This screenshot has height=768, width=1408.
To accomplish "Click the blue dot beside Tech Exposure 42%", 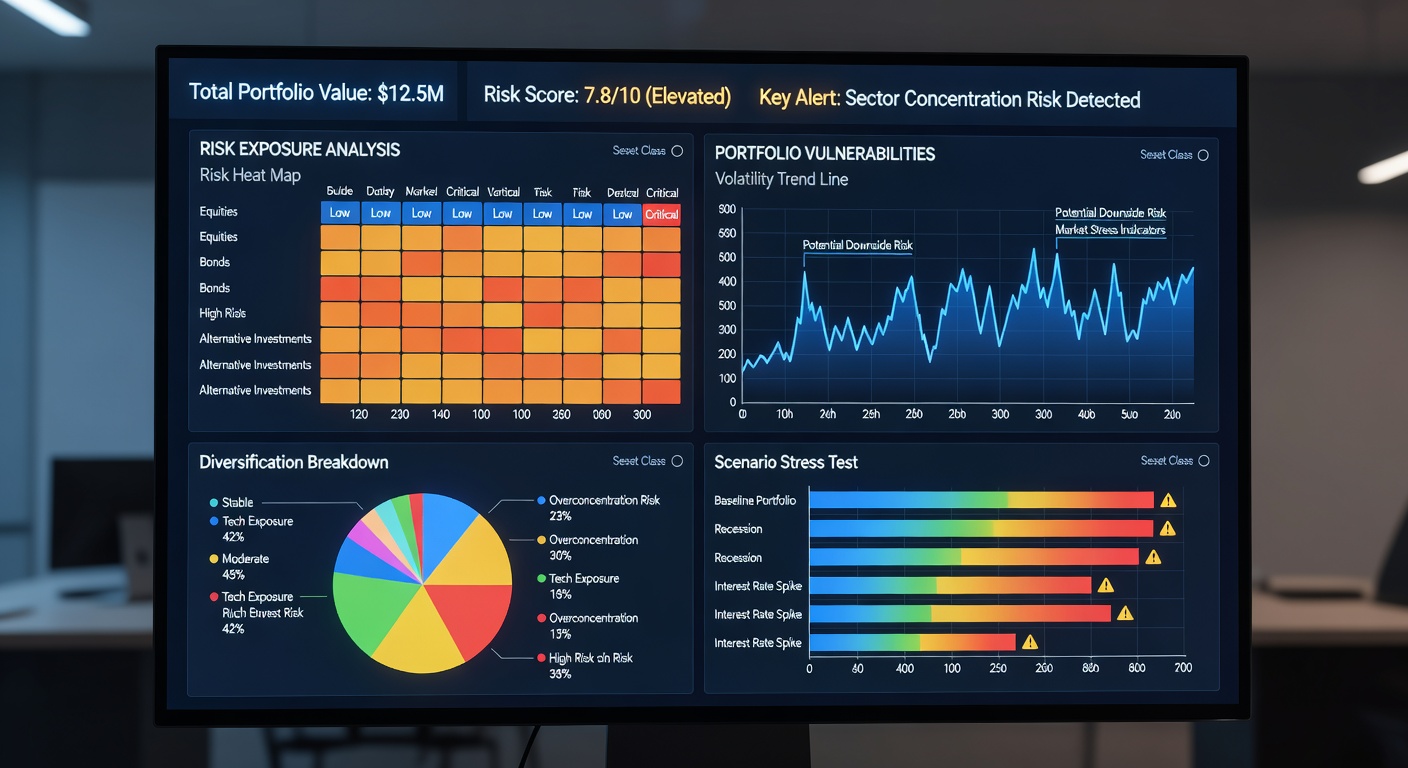I will 214,522.
